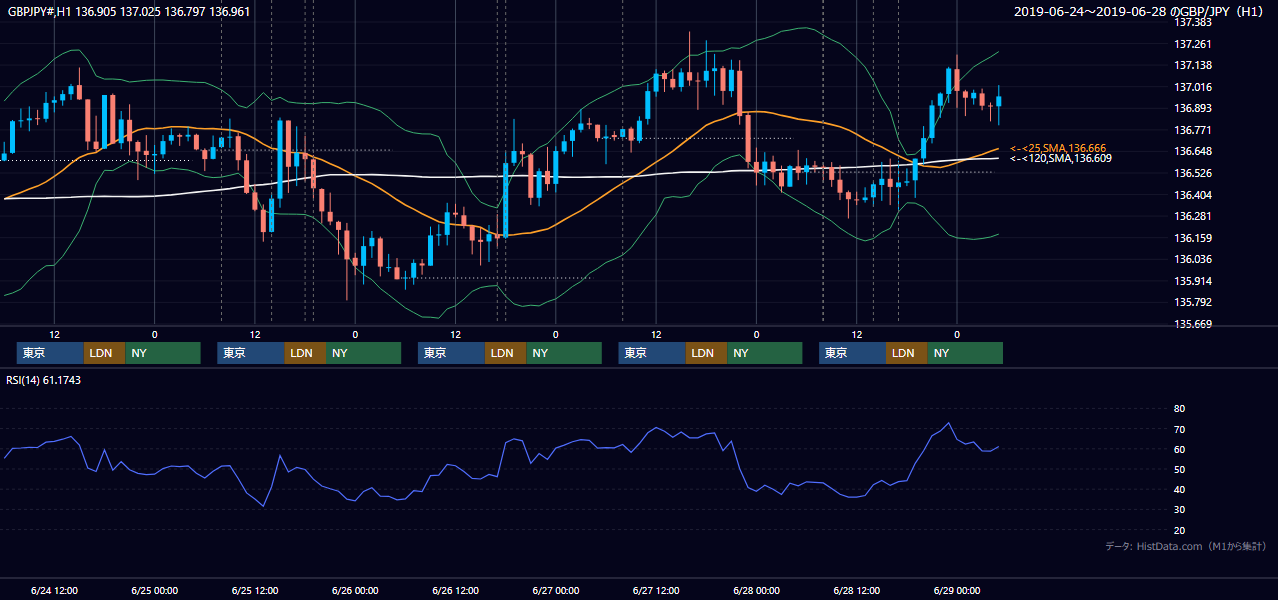Click the 6/28 12:00 date label
This screenshot has height=600, width=1278.
(857, 591)
